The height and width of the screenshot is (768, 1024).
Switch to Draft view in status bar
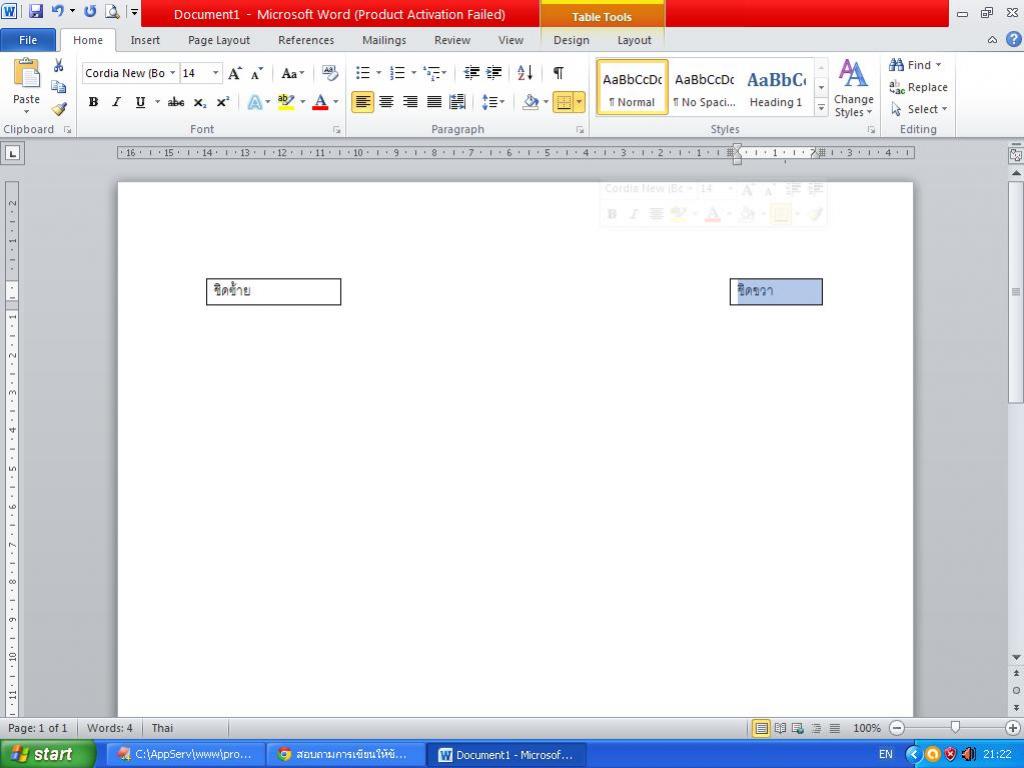pos(835,728)
